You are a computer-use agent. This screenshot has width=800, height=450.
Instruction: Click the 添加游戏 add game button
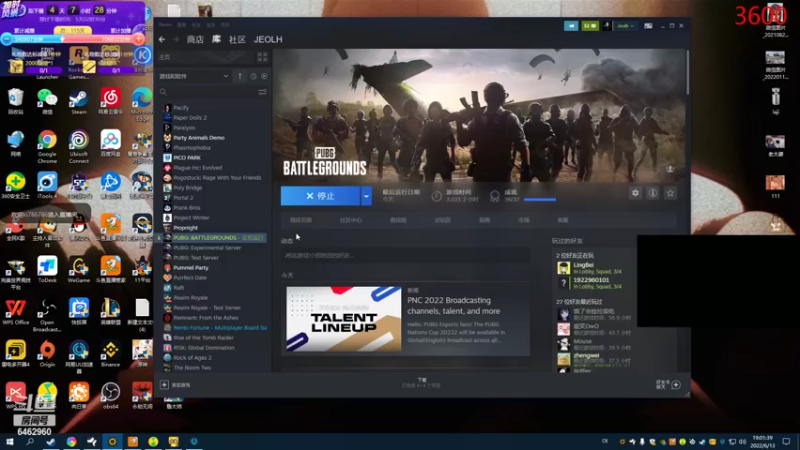point(176,385)
